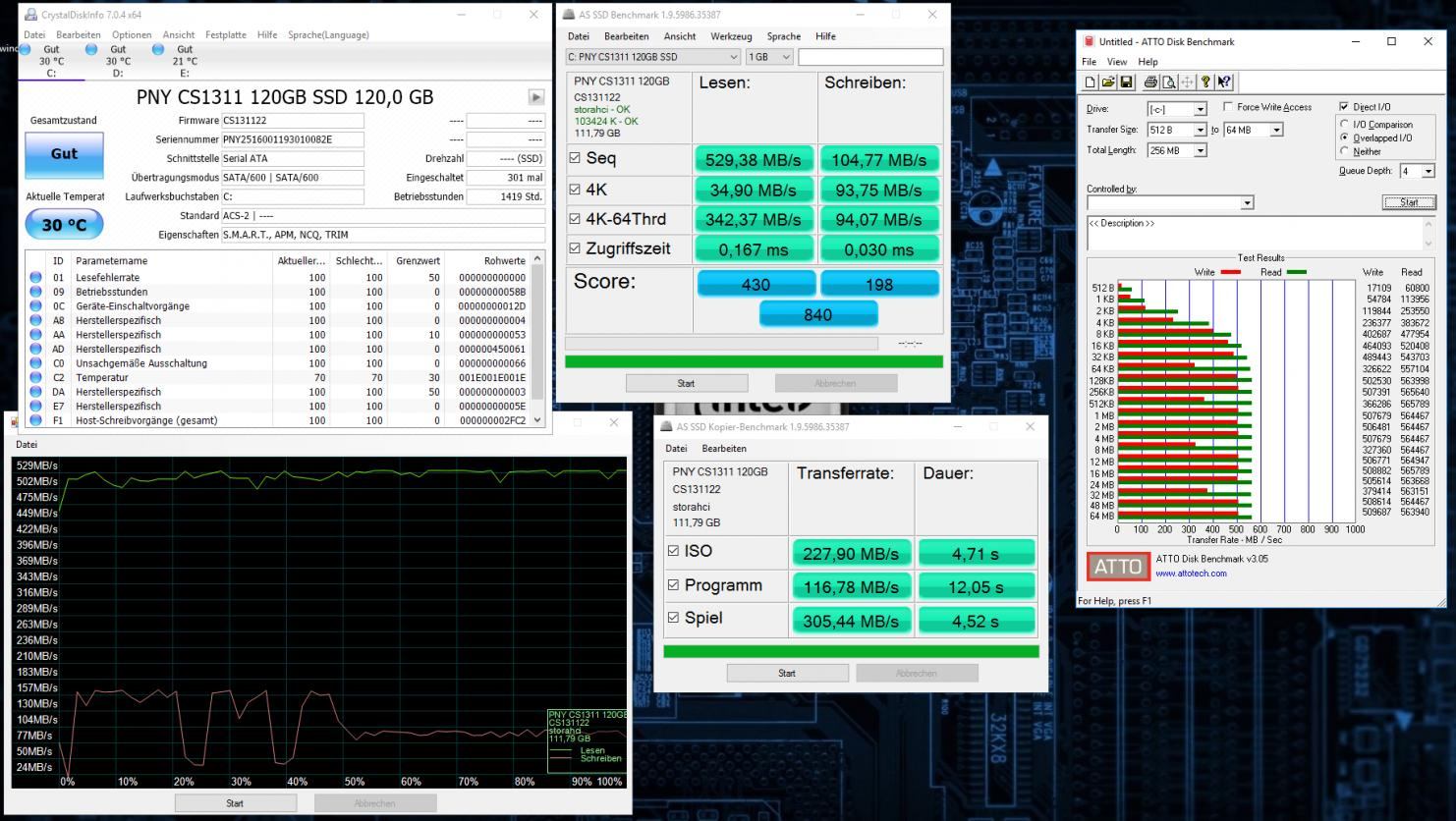
Task: Click the empty text field beside 1 GB in AS SSD
Action: (870, 57)
